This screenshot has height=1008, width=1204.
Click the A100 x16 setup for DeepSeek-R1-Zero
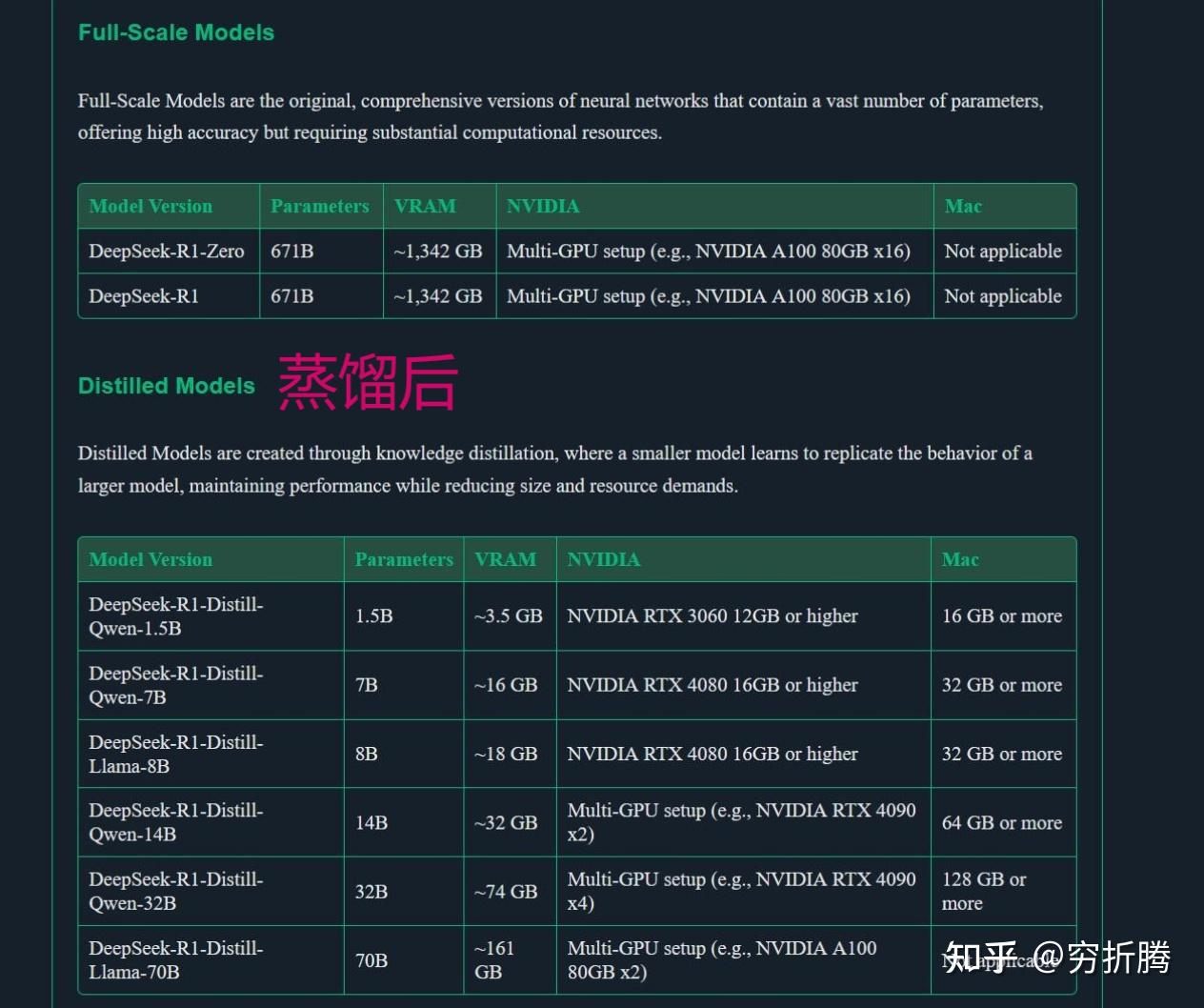[x=709, y=252]
